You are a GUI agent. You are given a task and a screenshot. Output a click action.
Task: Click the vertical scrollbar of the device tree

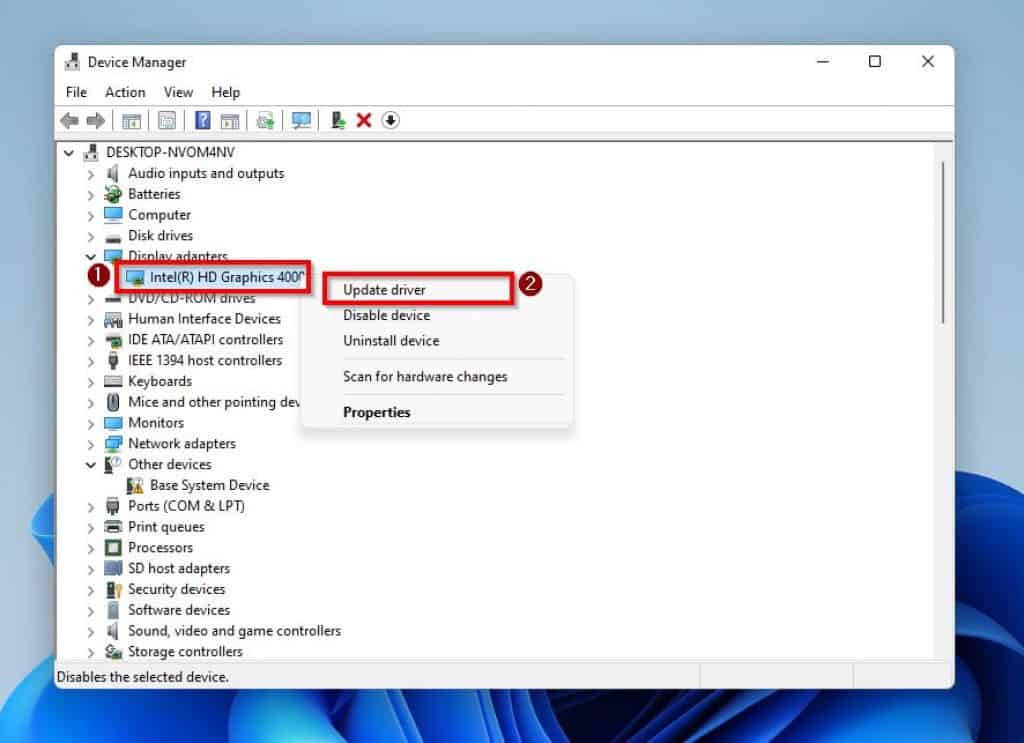[x=943, y=242]
